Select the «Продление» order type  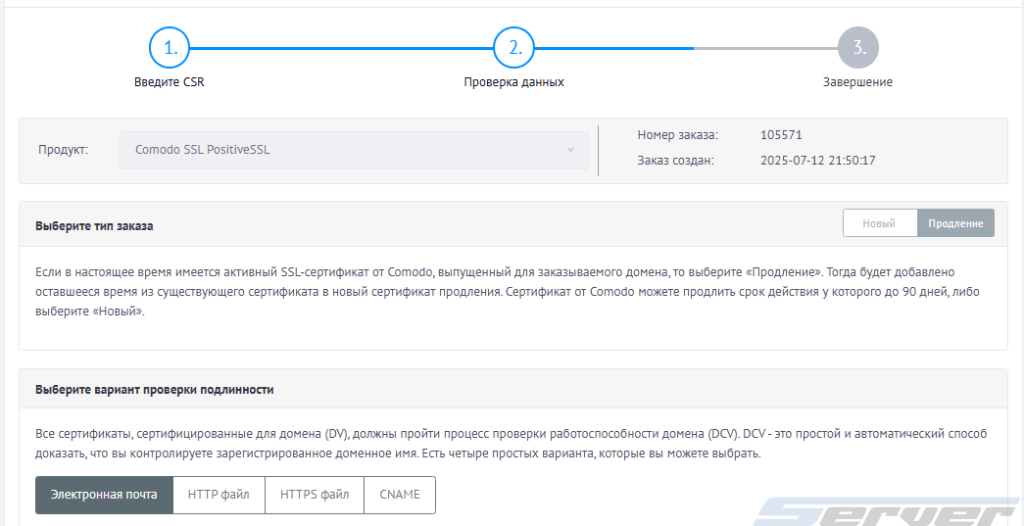(x=955, y=223)
